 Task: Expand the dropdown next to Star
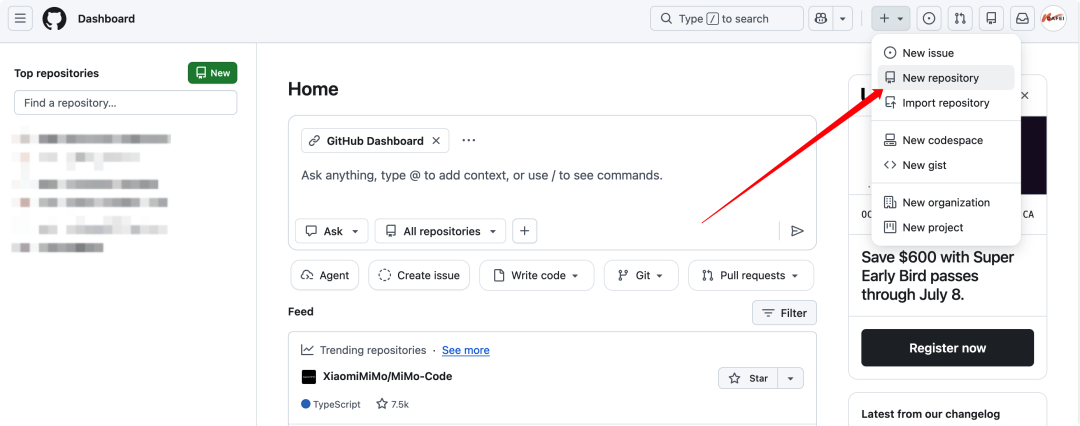(791, 378)
